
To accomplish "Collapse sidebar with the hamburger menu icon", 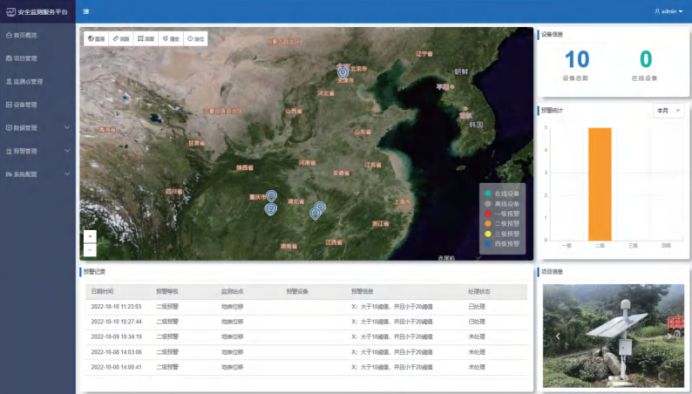I will pyautogui.click(x=86, y=11).
